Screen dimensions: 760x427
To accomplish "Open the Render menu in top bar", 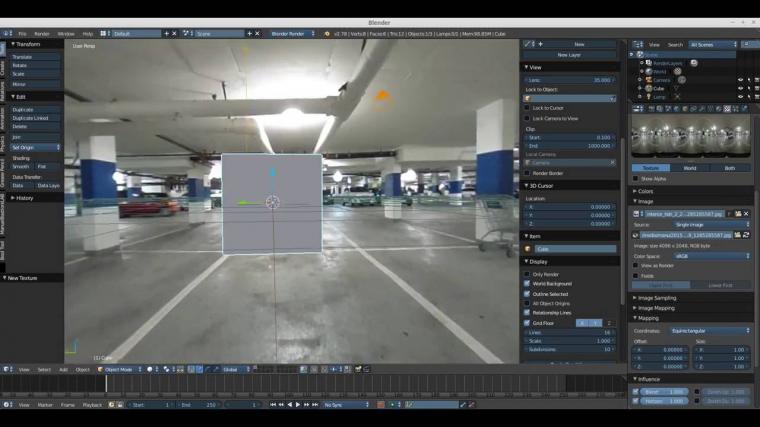I will (x=42, y=33).
